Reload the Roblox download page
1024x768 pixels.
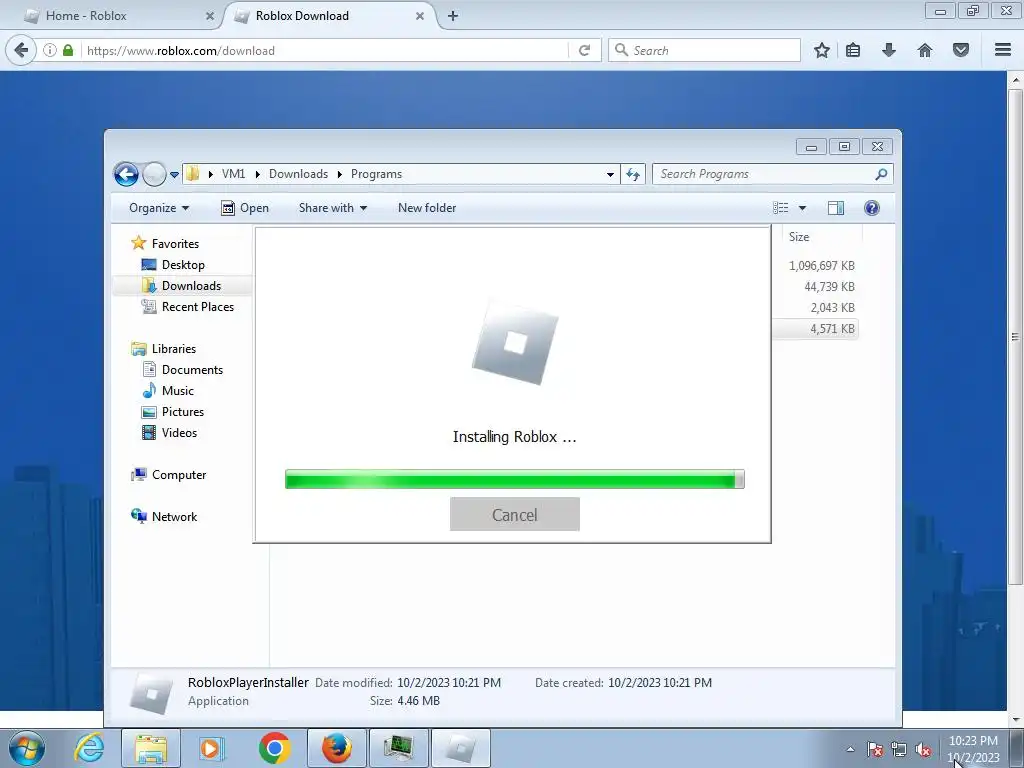(x=584, y=50)
